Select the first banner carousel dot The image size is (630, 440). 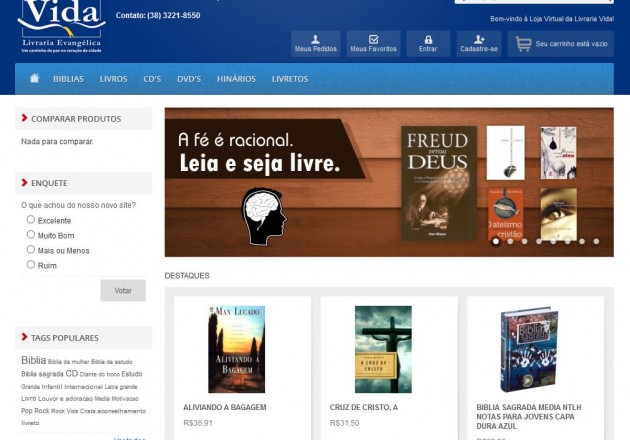pyautogui.click(x=495, y=241)
